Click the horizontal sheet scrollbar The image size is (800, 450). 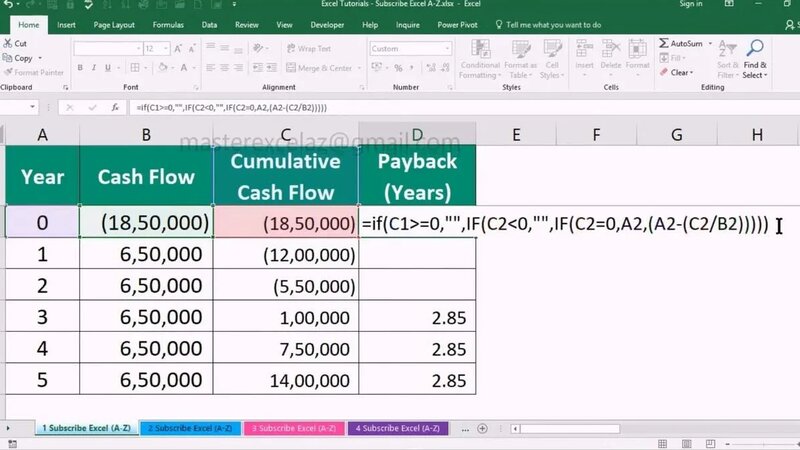point(569,429)
